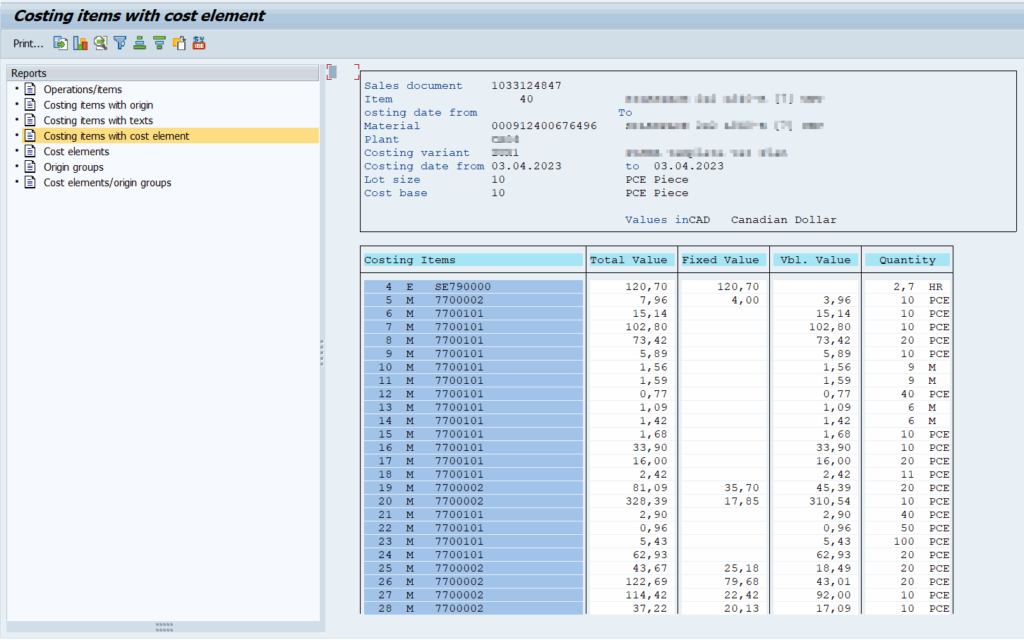Click quantity 100 PCE in row 23
This screenshot has width=1024, height=640.
(x=921, y=541)
